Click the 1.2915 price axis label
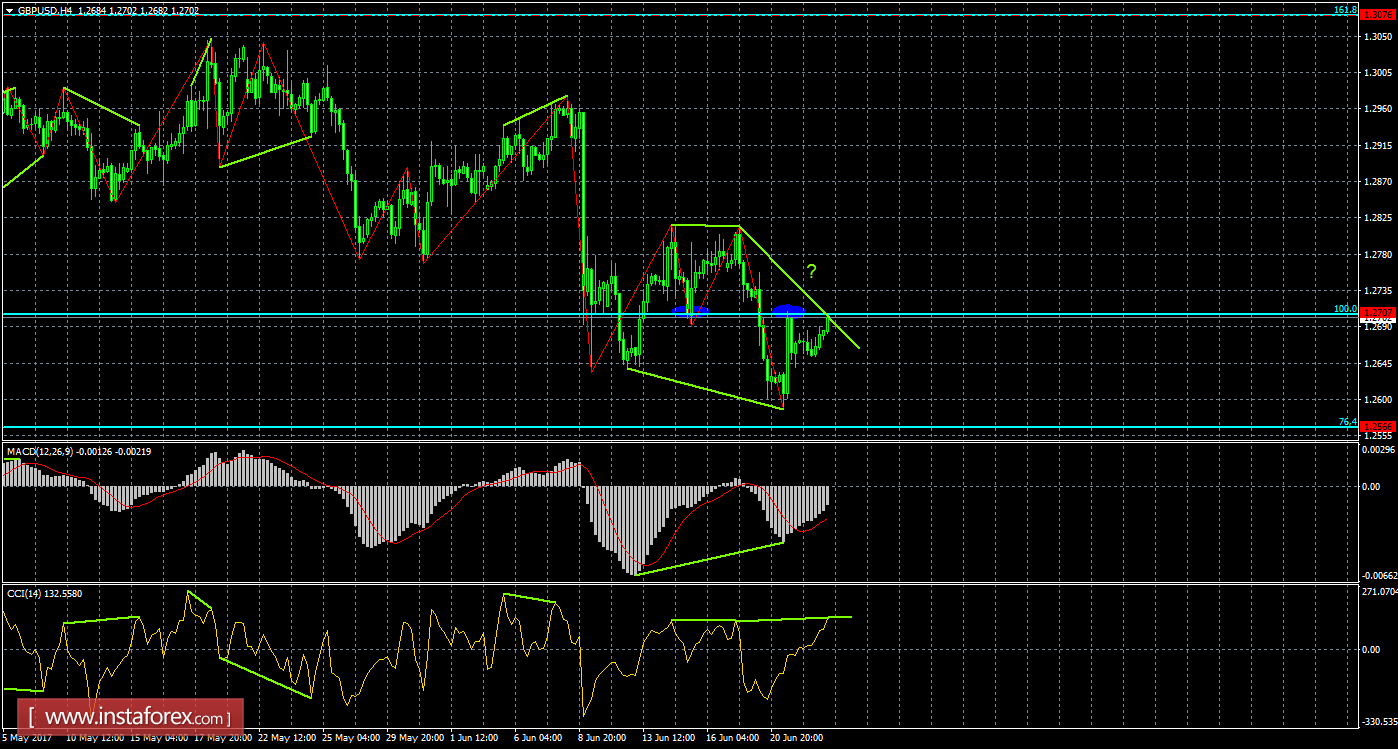 coord(1378,145)
